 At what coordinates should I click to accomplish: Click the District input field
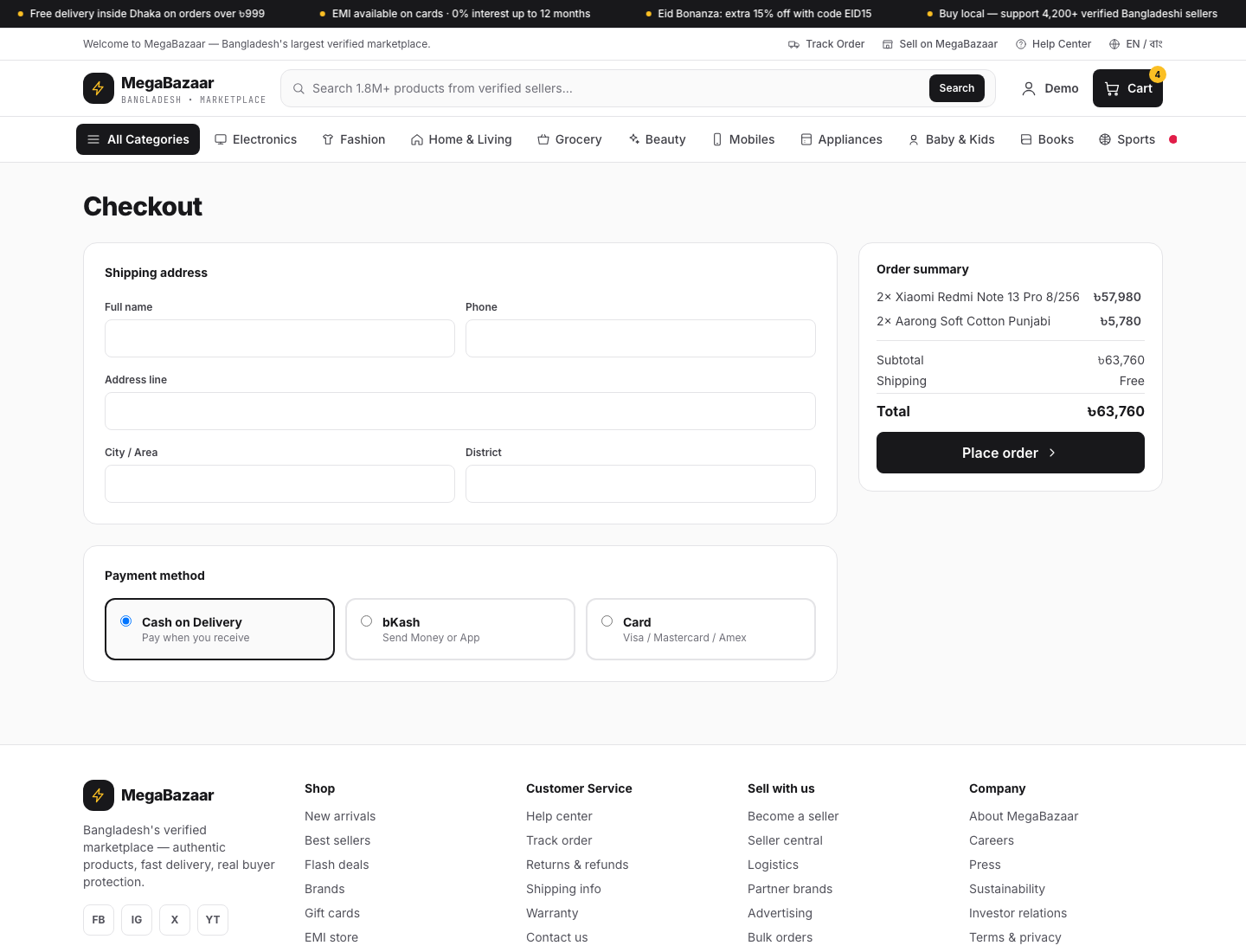point(640,484)
